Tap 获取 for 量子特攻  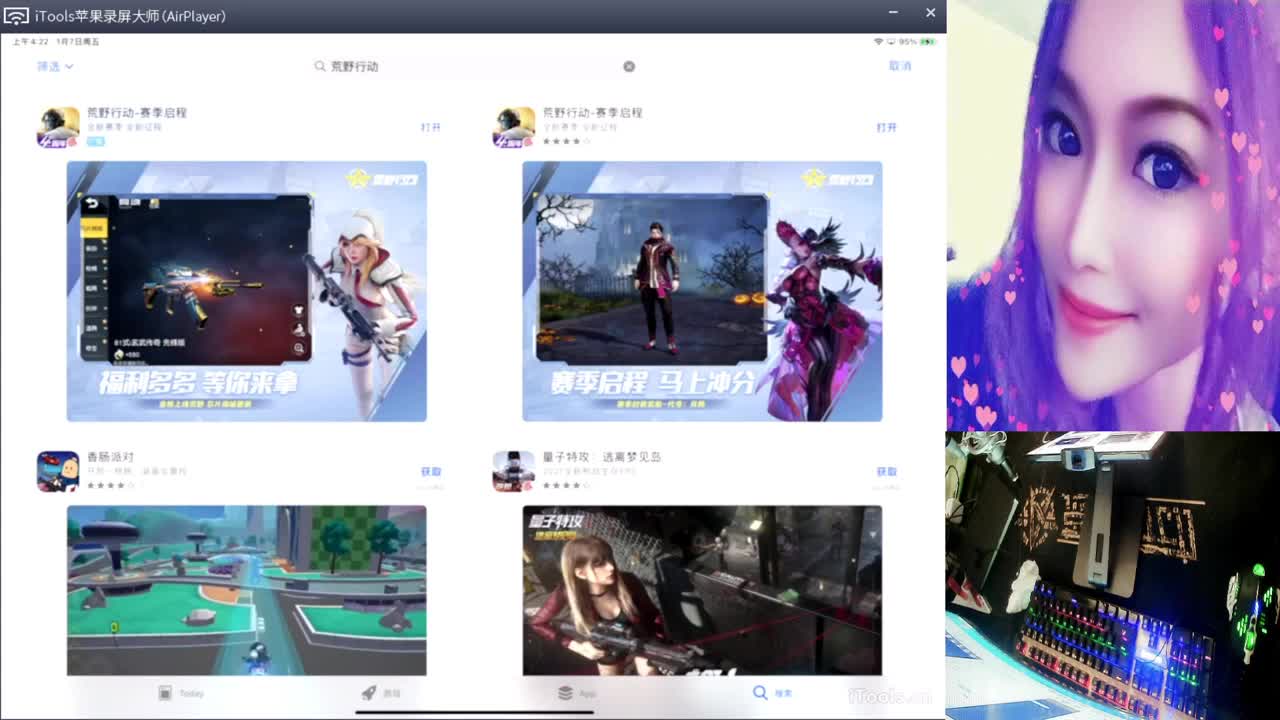[x=887, y=472]
